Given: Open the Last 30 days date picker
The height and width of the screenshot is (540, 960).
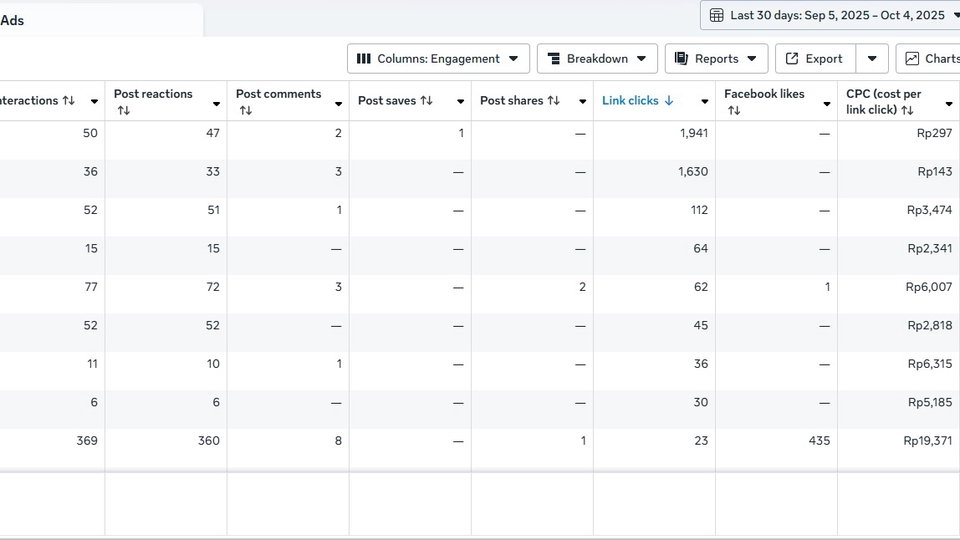Looking at the screenshot, I should tap(836, 15).
